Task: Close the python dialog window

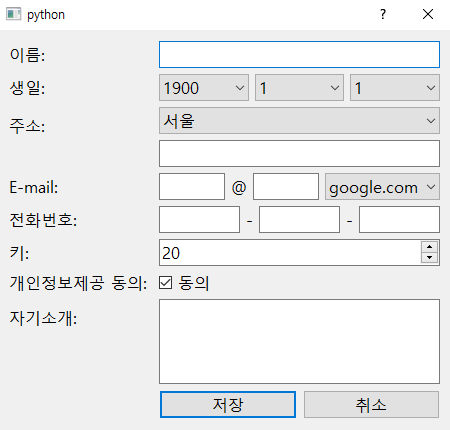Action: pyautogui.click(x=428, y=14)
